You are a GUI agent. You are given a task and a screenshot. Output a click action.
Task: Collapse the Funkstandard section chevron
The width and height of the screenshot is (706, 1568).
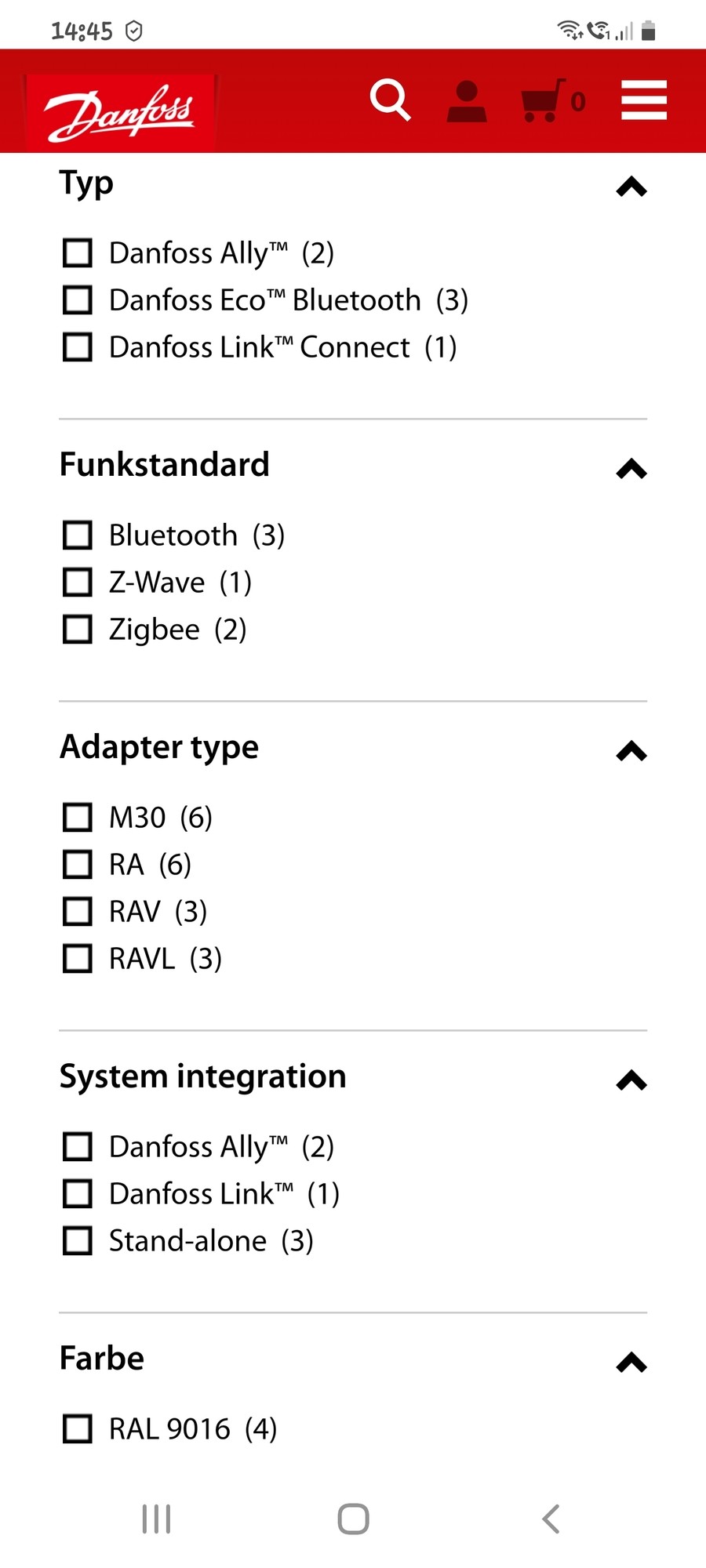[631, 470]
